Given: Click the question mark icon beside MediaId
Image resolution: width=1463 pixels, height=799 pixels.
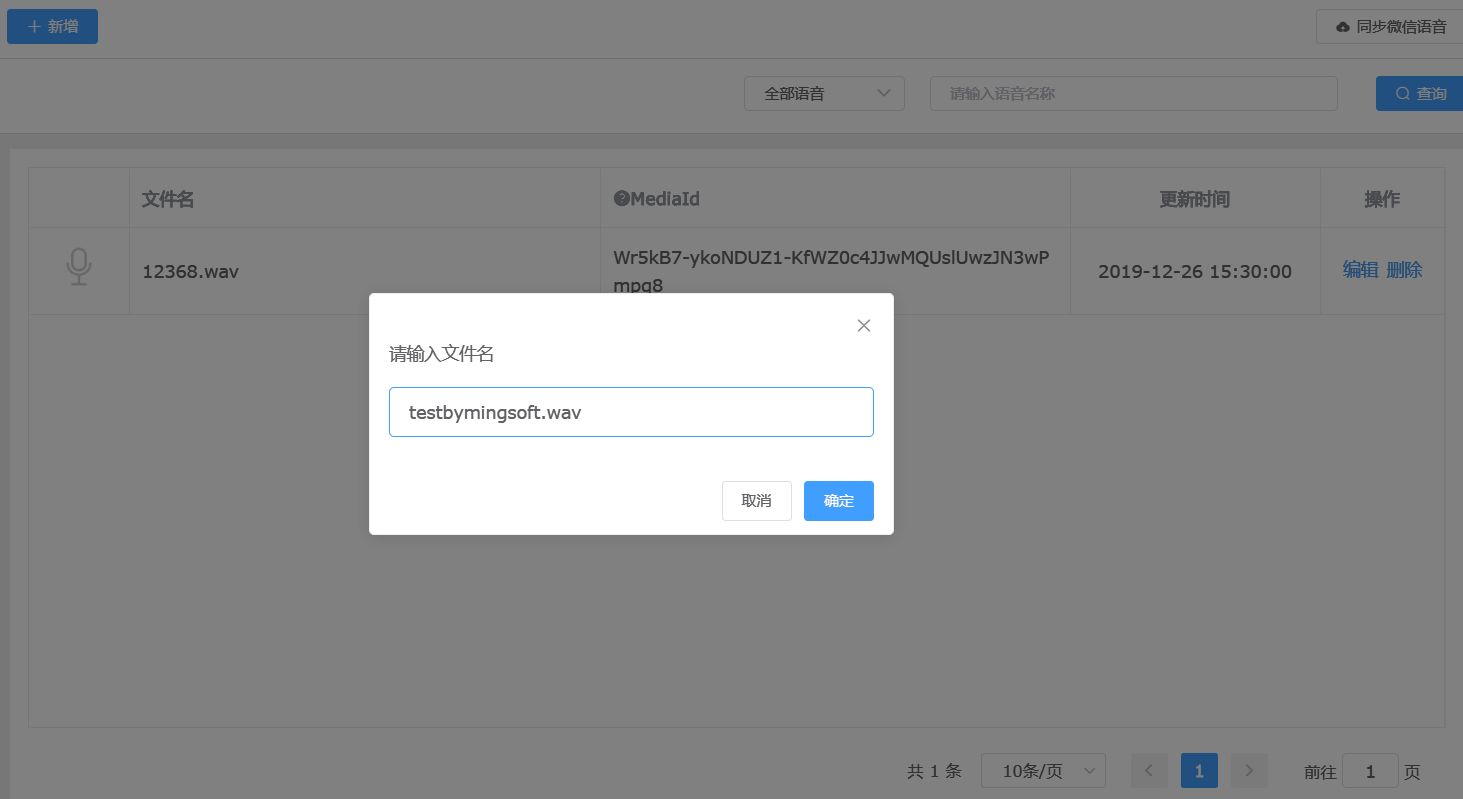Looking at the screenshot, I should [x=620, y=199].
